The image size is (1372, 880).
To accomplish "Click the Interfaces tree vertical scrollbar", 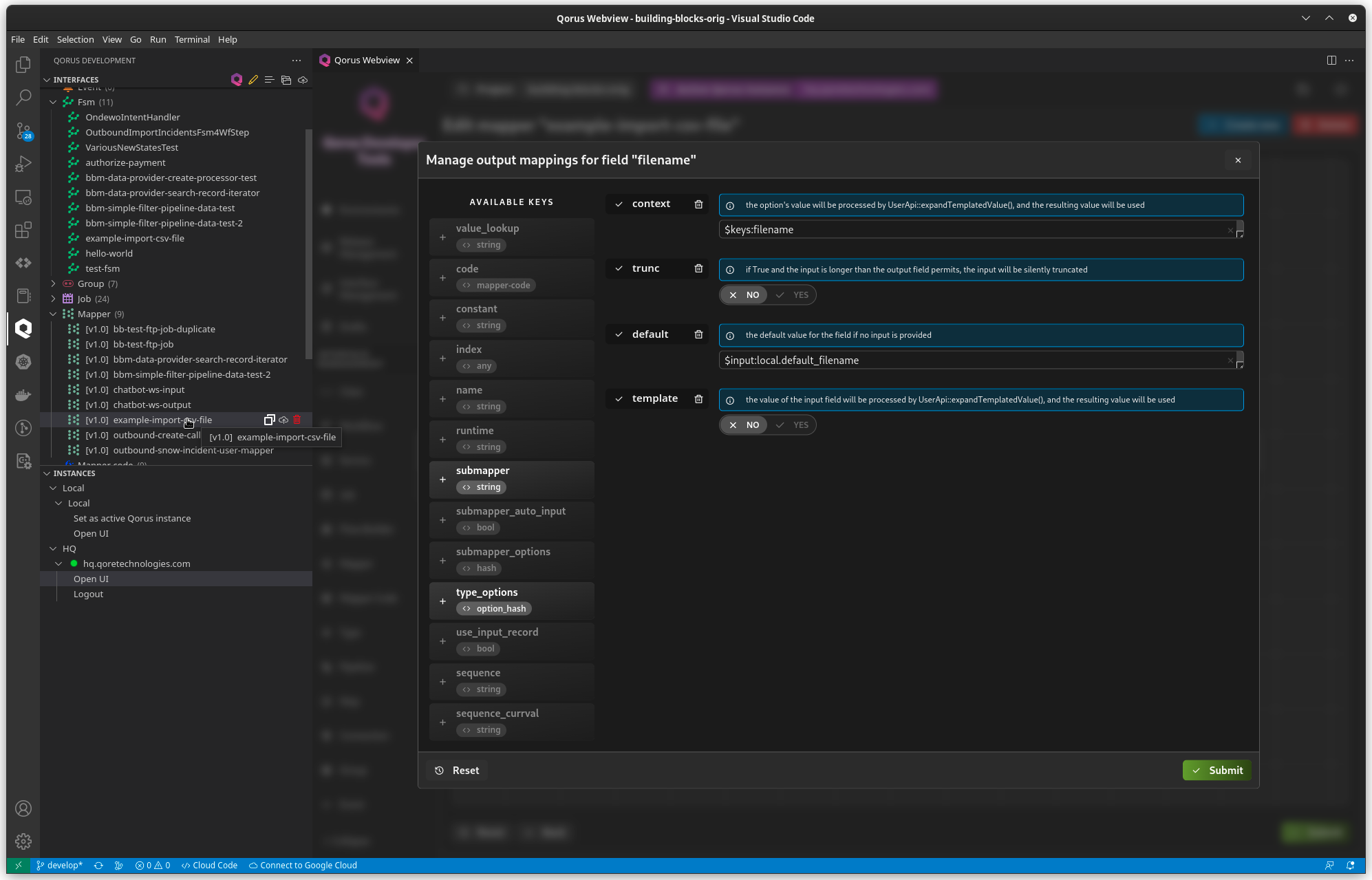I will tap(309, 243).
